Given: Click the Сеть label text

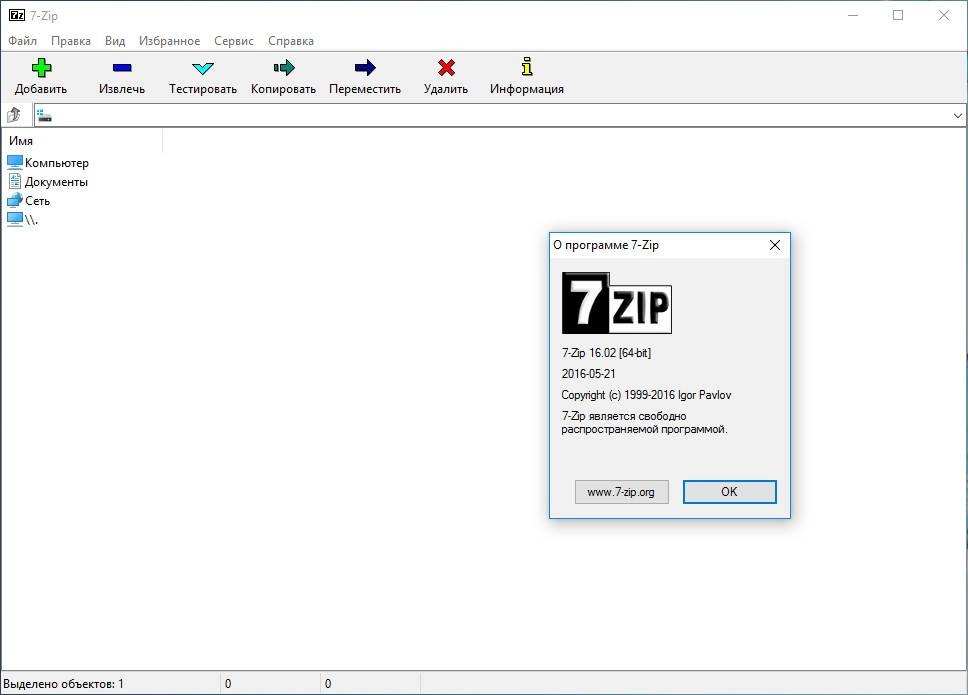Looking at the screenshot, I should click(x=38, y=201).
